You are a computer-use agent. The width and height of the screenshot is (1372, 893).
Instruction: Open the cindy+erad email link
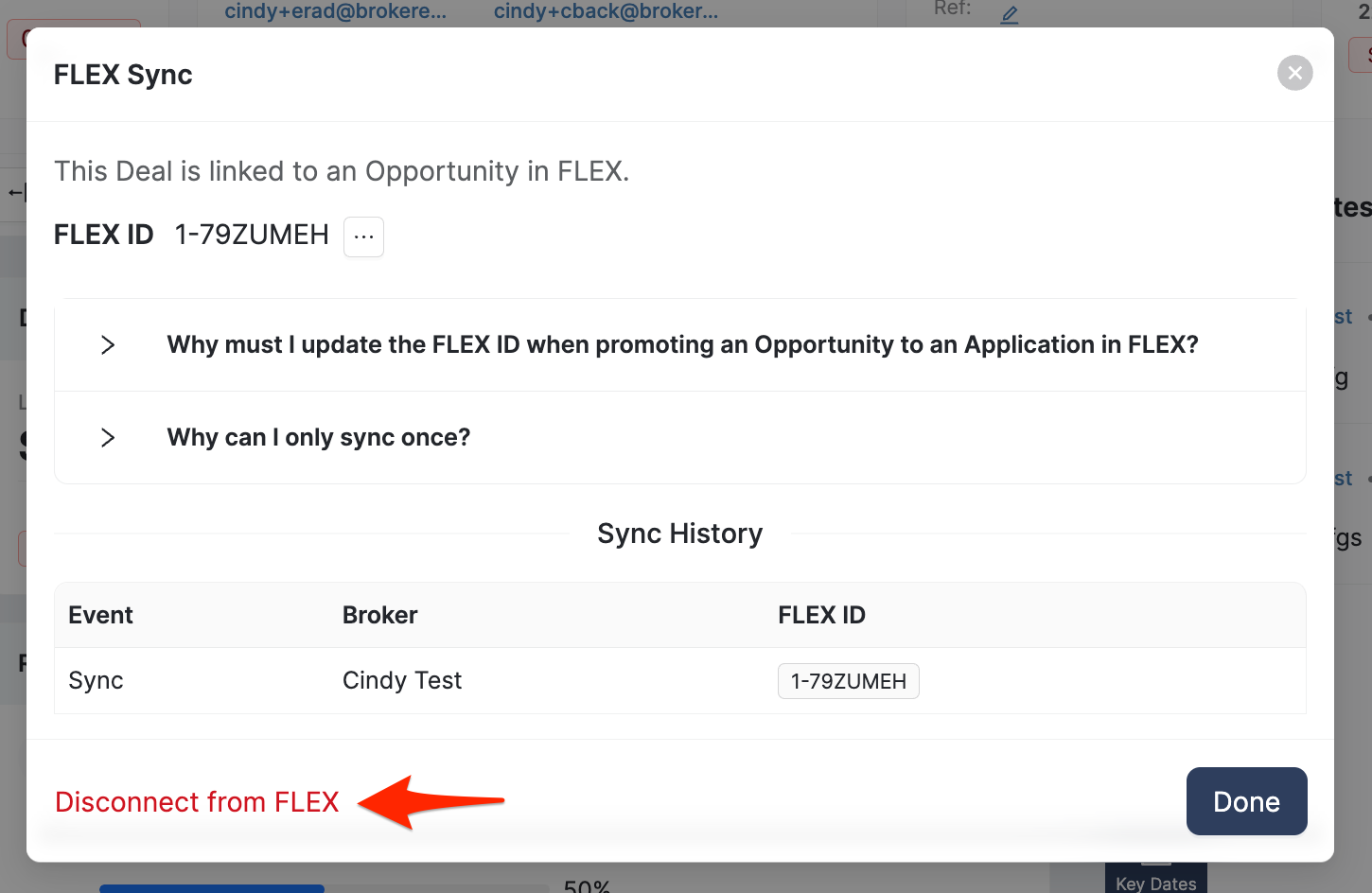coord(335,12)
